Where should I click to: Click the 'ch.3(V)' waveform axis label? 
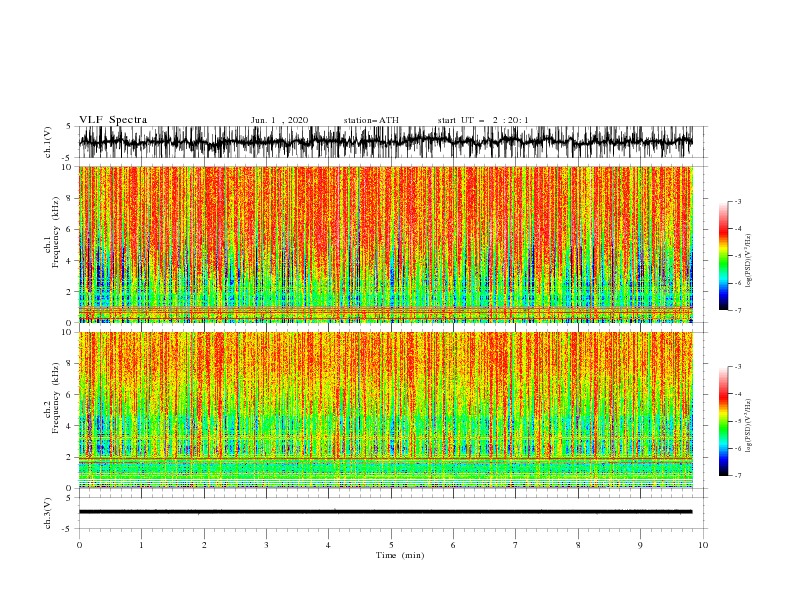(x=48, y=513)
